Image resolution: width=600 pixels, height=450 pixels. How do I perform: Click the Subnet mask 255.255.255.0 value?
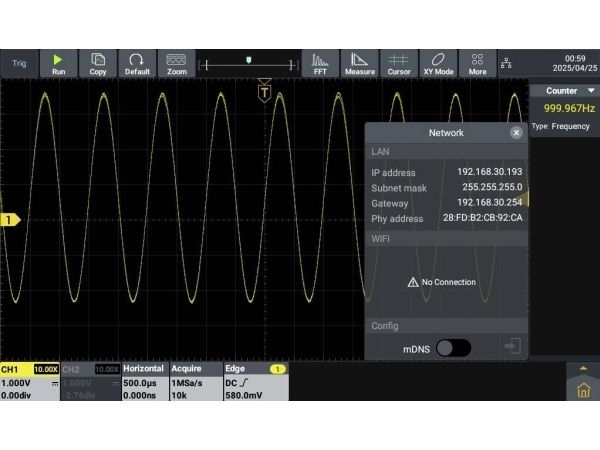click(492, 187)
